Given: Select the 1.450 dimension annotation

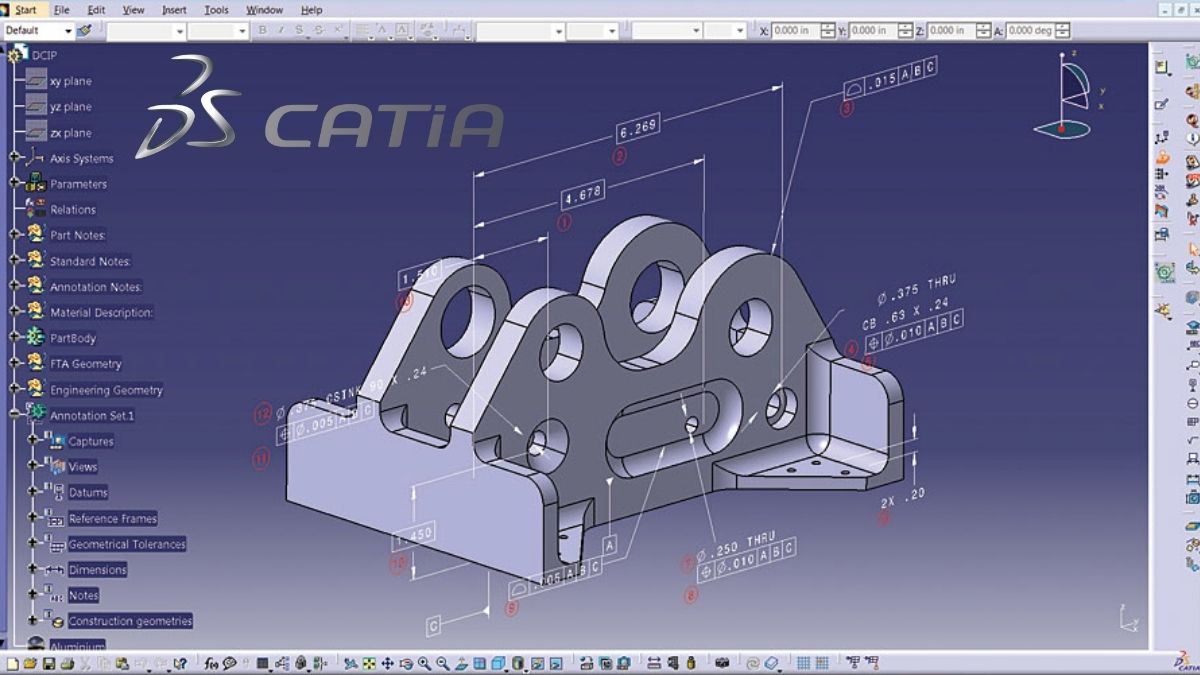Looking at the screenshot, I should (414, 535).
